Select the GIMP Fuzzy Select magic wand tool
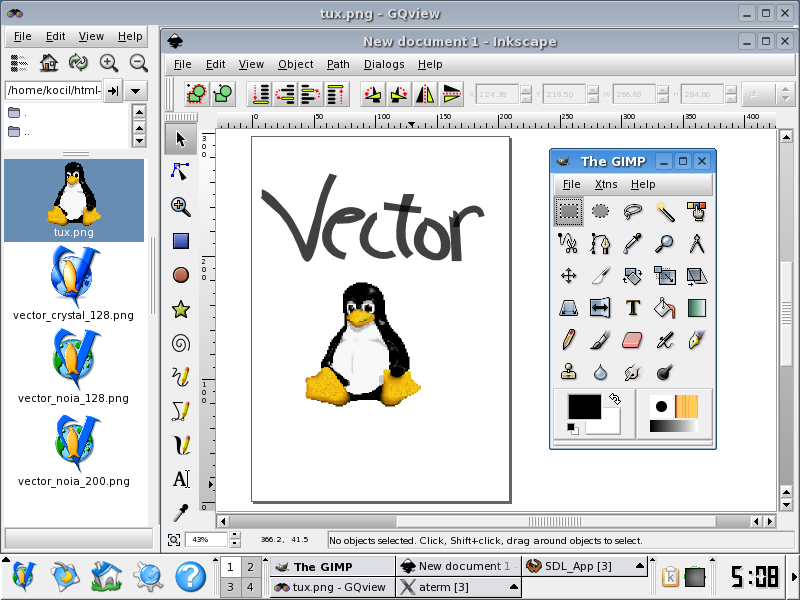Screen dimensions: 800x600 pos(665,211)
